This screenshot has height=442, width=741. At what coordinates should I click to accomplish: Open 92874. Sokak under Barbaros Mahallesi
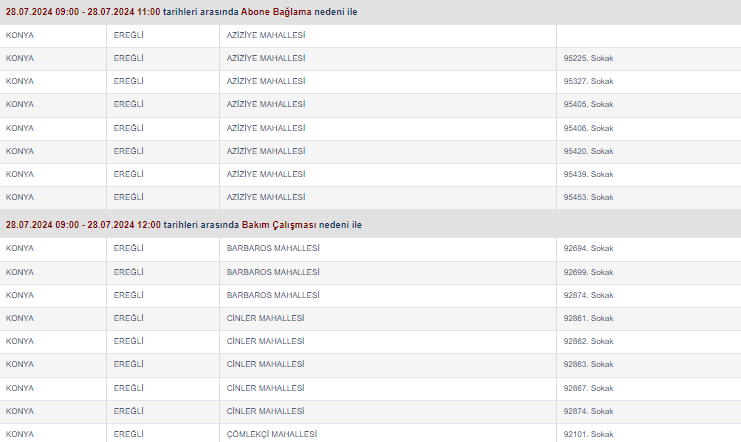coord(588,295)
